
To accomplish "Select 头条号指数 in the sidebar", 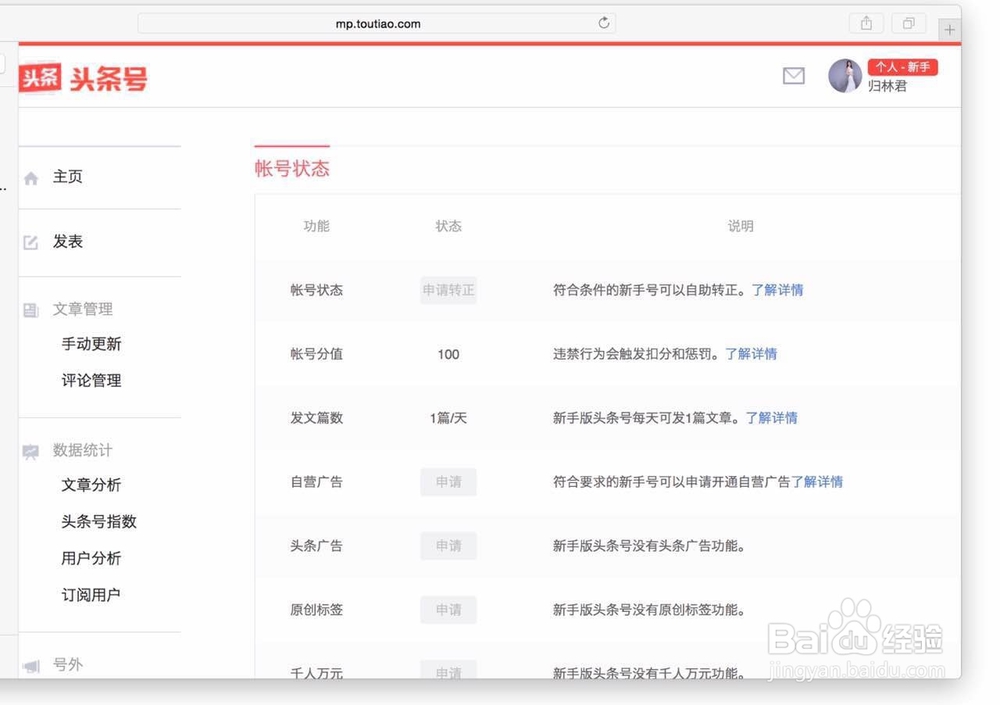I will [x=99, y=521].
